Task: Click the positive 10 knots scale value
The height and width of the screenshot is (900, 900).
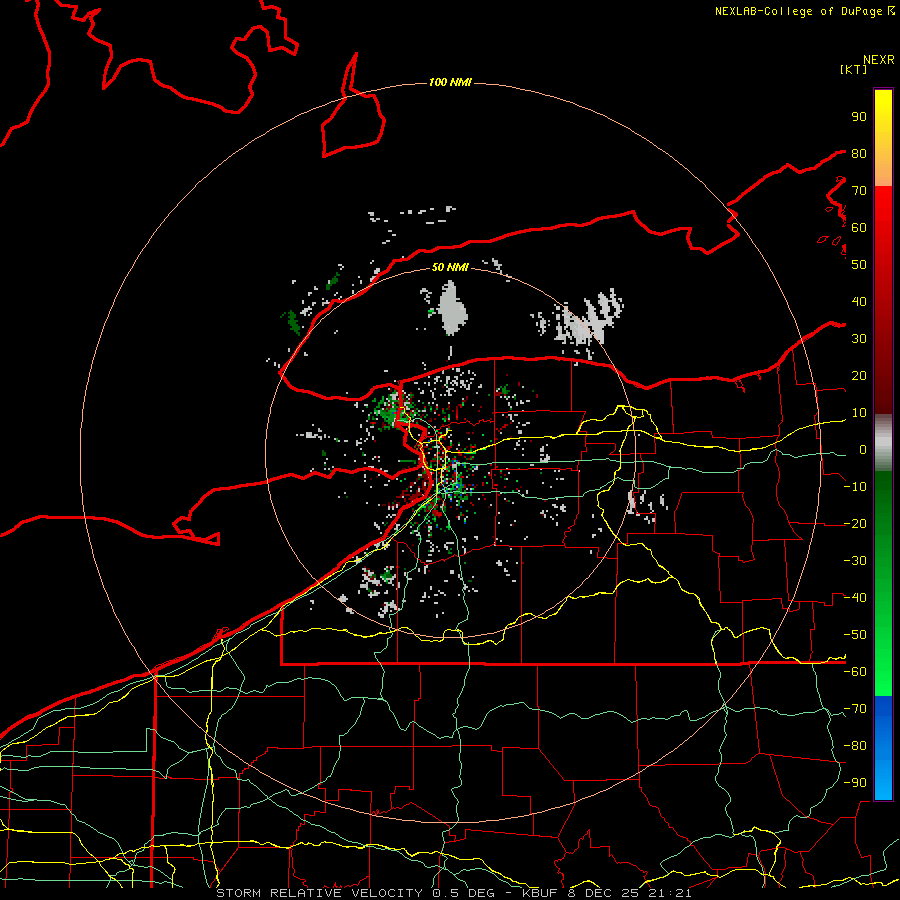Action: [859, 413]
